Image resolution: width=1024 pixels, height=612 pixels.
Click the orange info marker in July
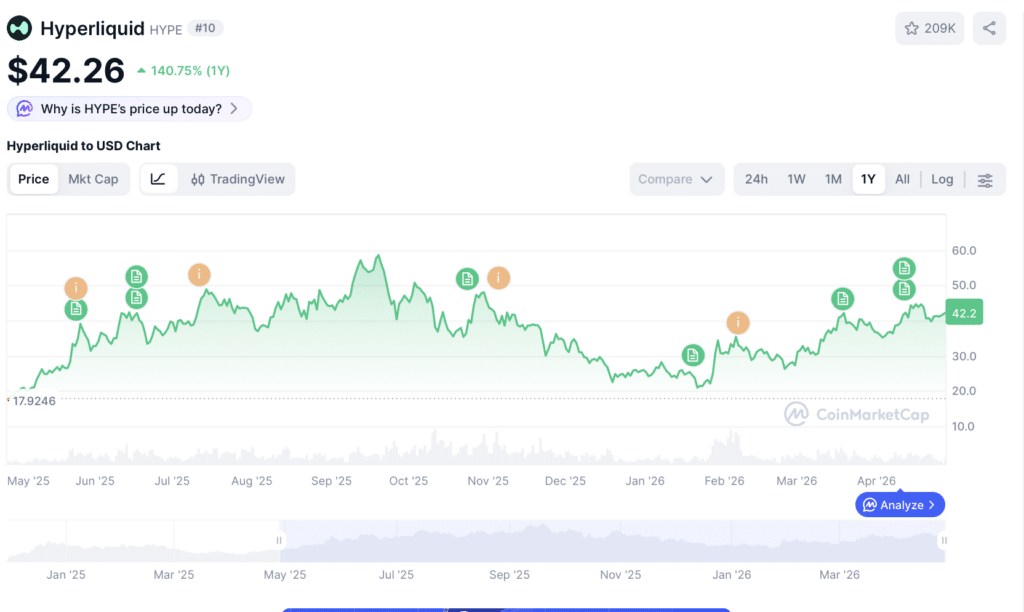(200, 274)
